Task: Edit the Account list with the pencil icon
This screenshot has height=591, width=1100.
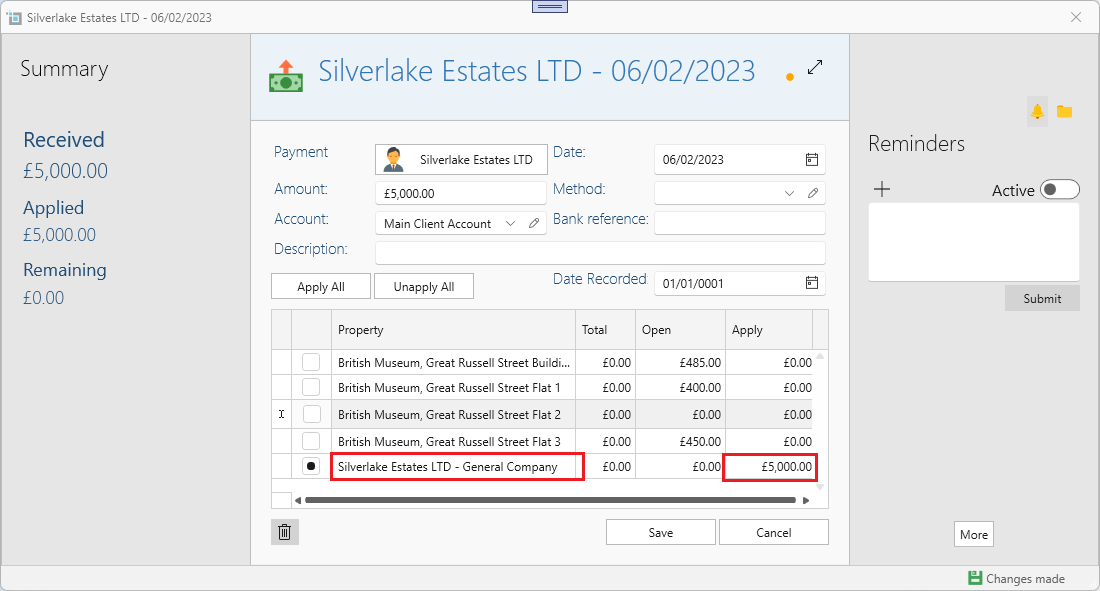Action: (x=534, y=223)
